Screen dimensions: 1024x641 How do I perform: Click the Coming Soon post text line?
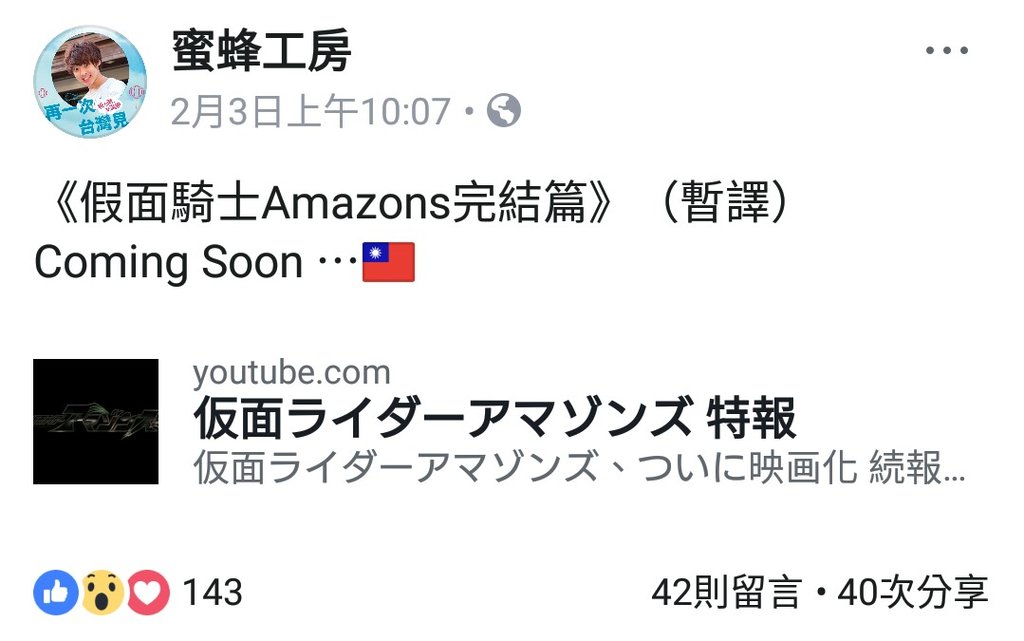pos(195,262)
